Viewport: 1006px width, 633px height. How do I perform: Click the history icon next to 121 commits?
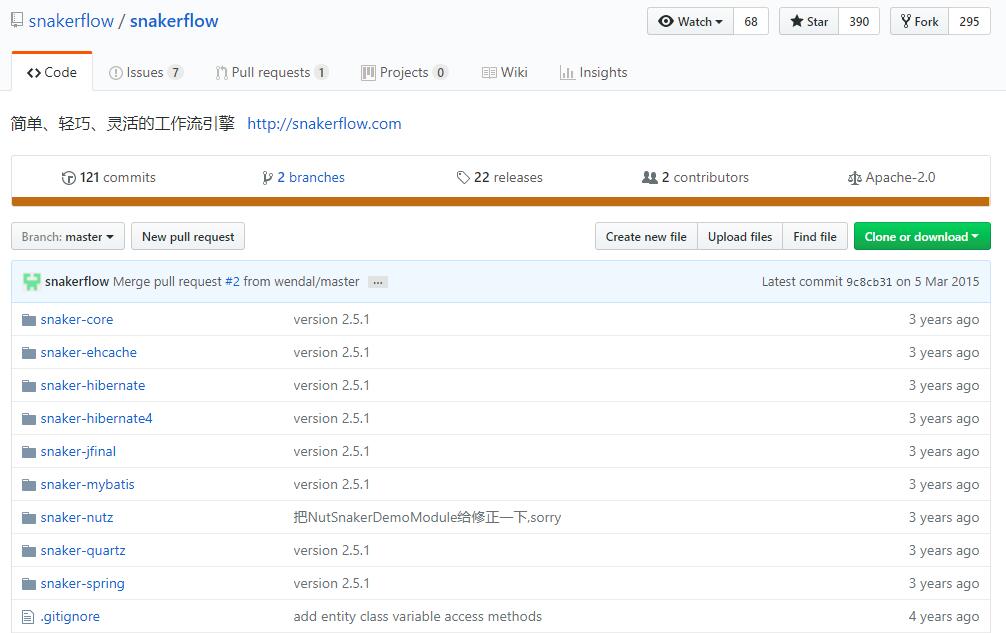(69, 178)
